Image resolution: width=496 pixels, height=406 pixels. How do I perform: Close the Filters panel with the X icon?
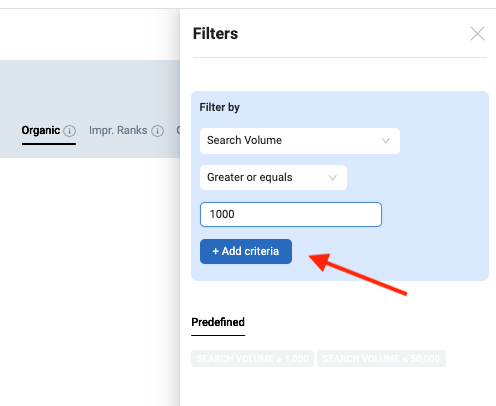[477, 34]
